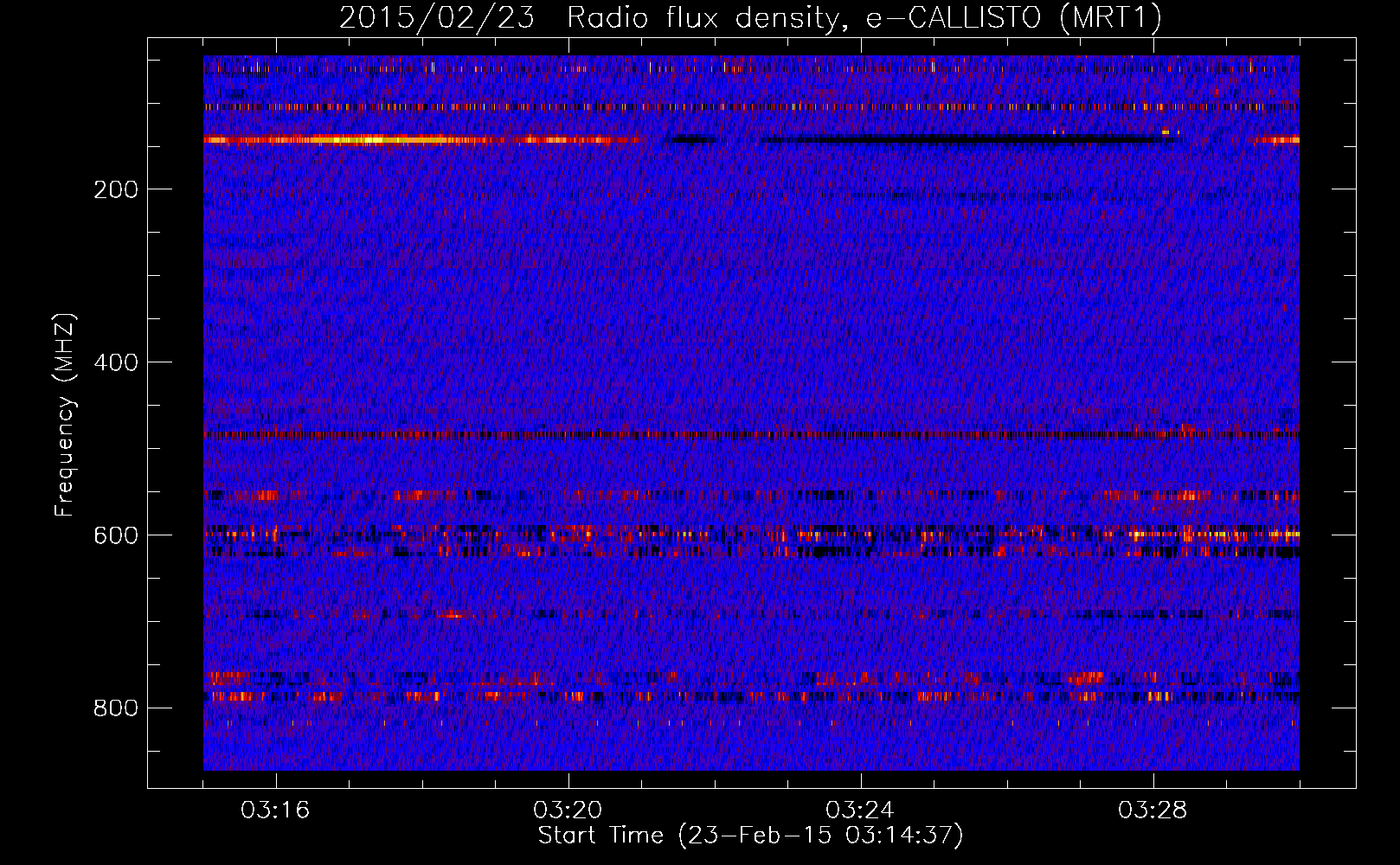Click the 'Frequency (MHZ)' axis label

point(65,415)
